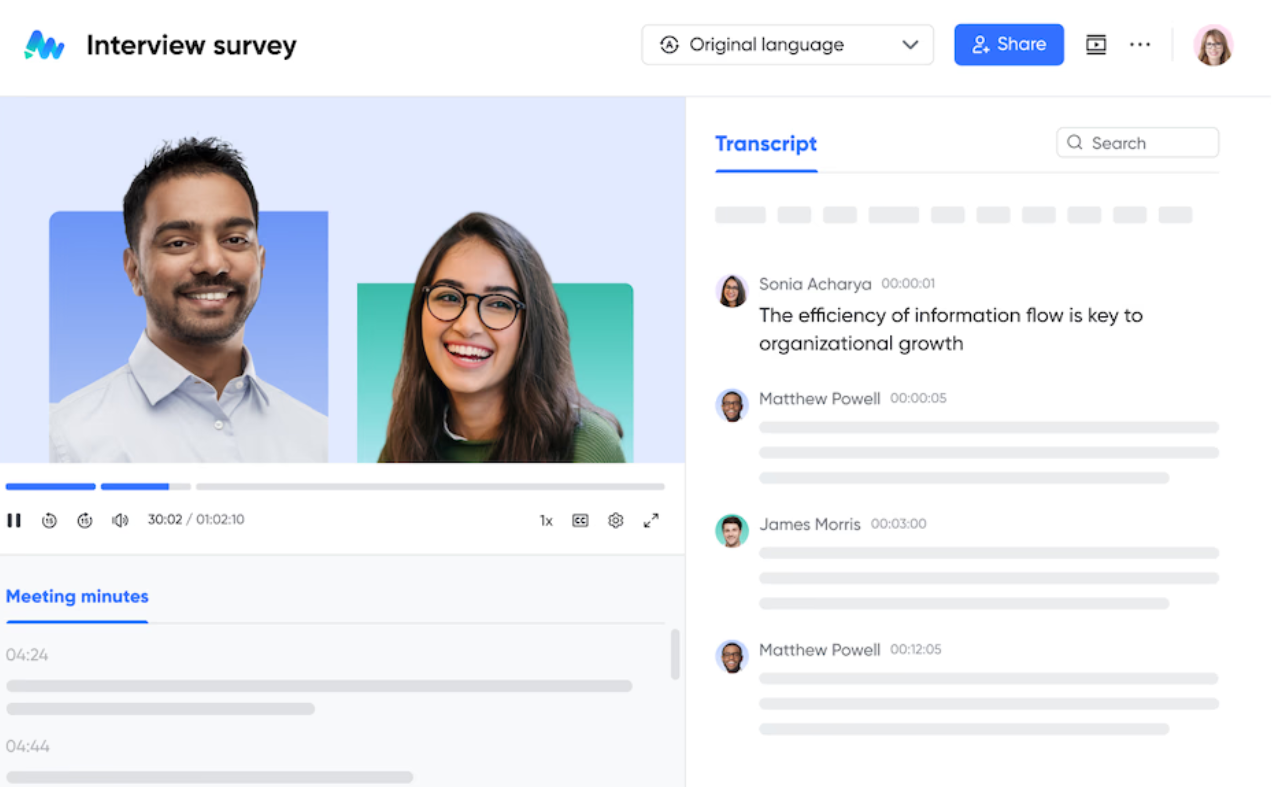The width and height of the screenshot is (1279, 787).
Task: Open the 1x playback speed selector
Action: click(x=546, y=521)
